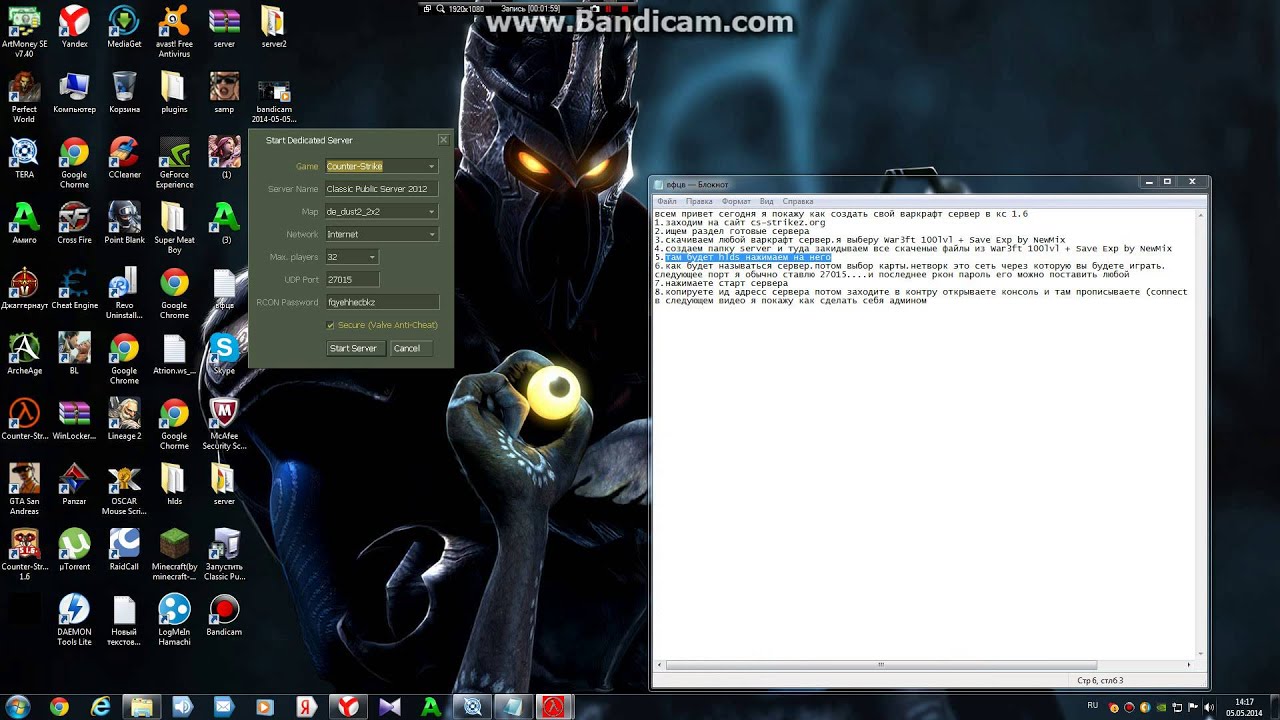The height and width of the screenshot is (720, 1280).
Task: Select the Lineage 2 shortcut
Action: point(124,418)
